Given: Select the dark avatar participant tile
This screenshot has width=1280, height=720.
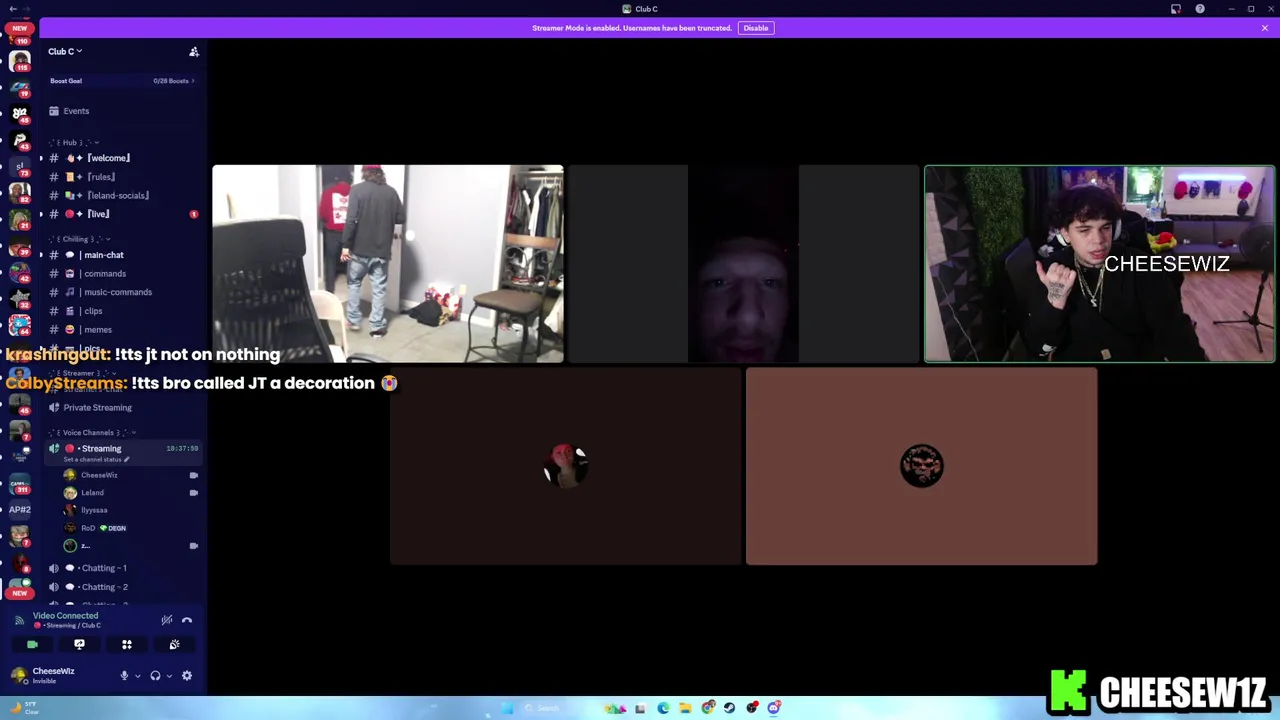Looking at the screenshot, I should coord(565,466).
